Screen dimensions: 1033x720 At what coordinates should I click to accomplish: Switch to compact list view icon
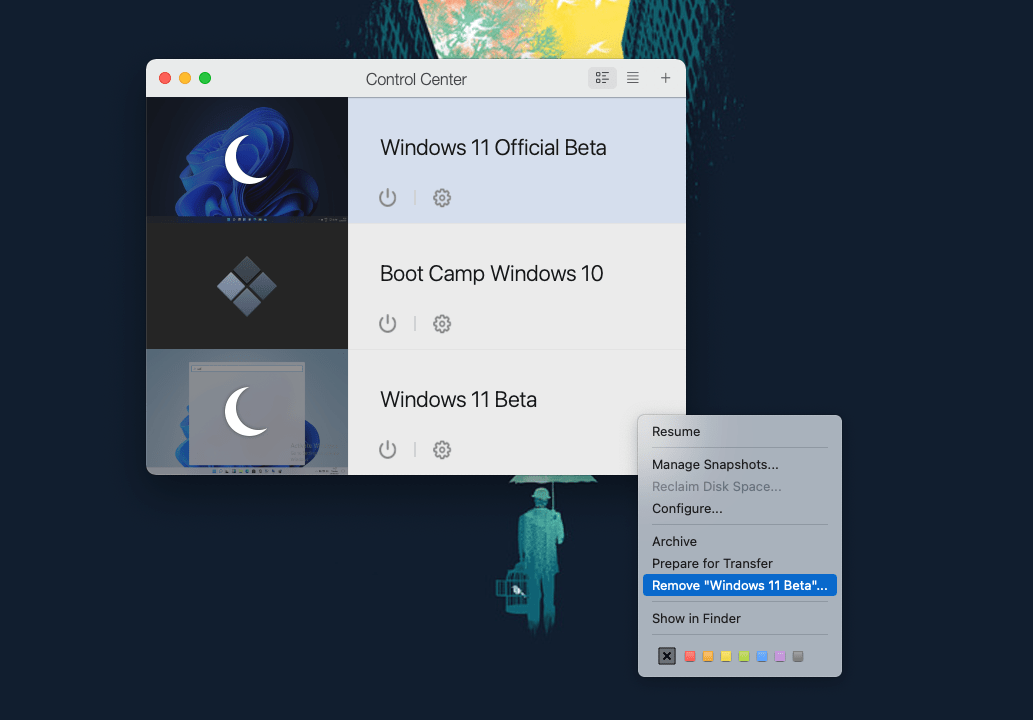click(632, 78)
